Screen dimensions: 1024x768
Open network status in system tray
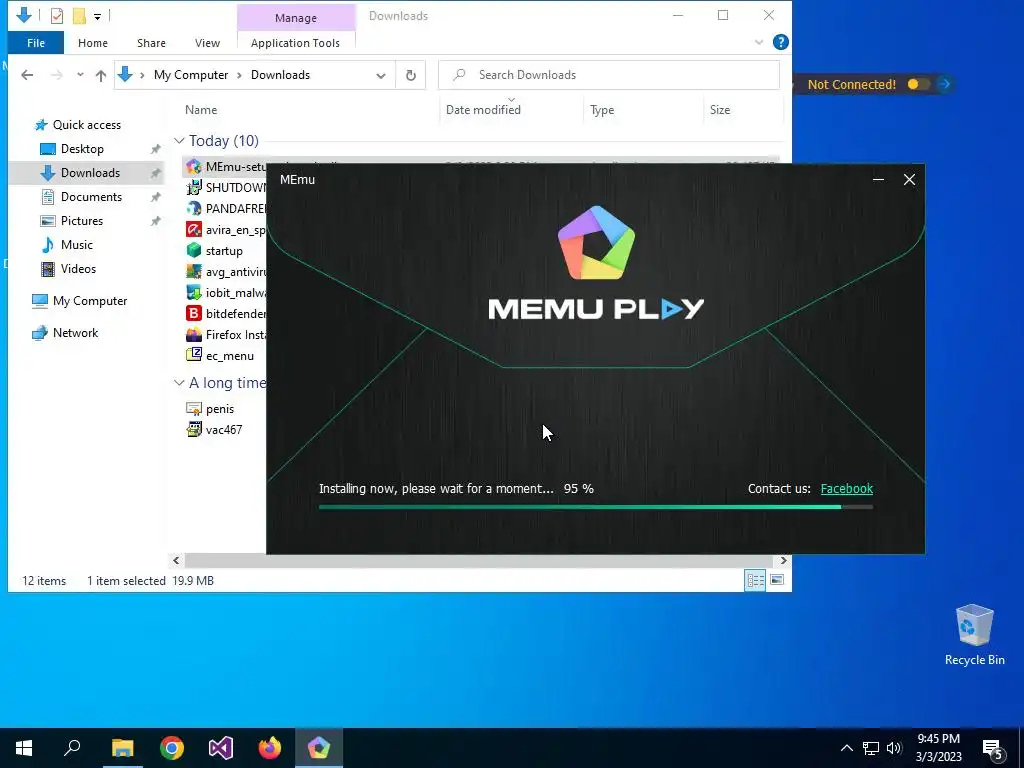871,748
